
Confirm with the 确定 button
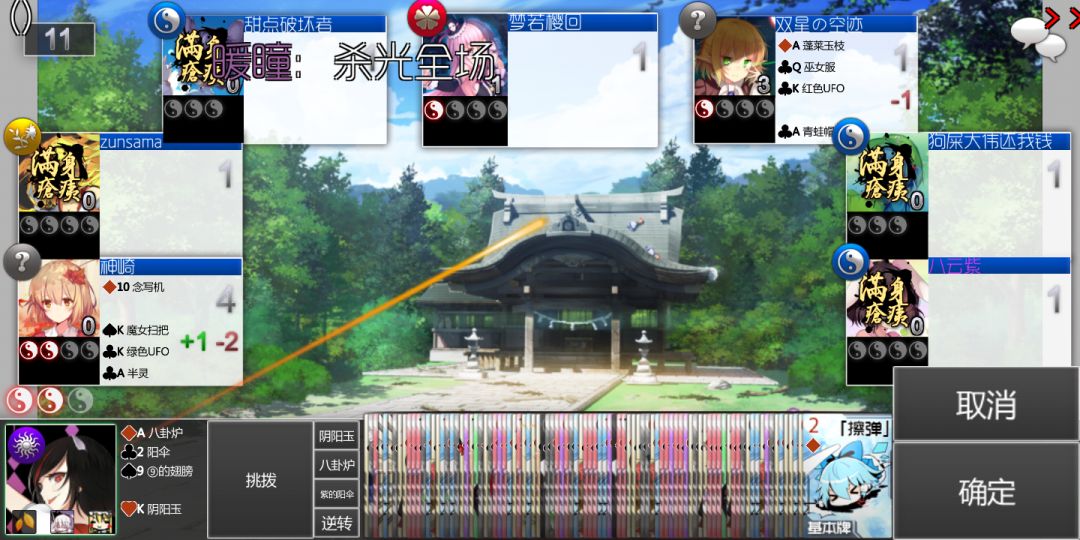click(986, 491)
